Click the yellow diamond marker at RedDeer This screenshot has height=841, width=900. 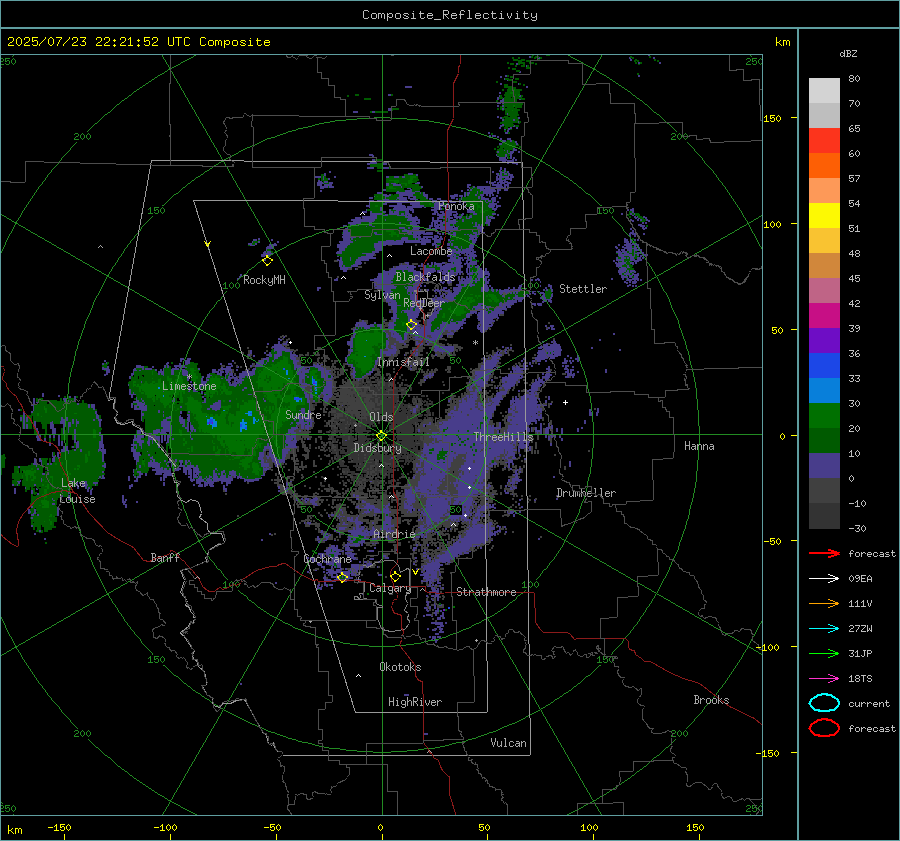[411, 325]
